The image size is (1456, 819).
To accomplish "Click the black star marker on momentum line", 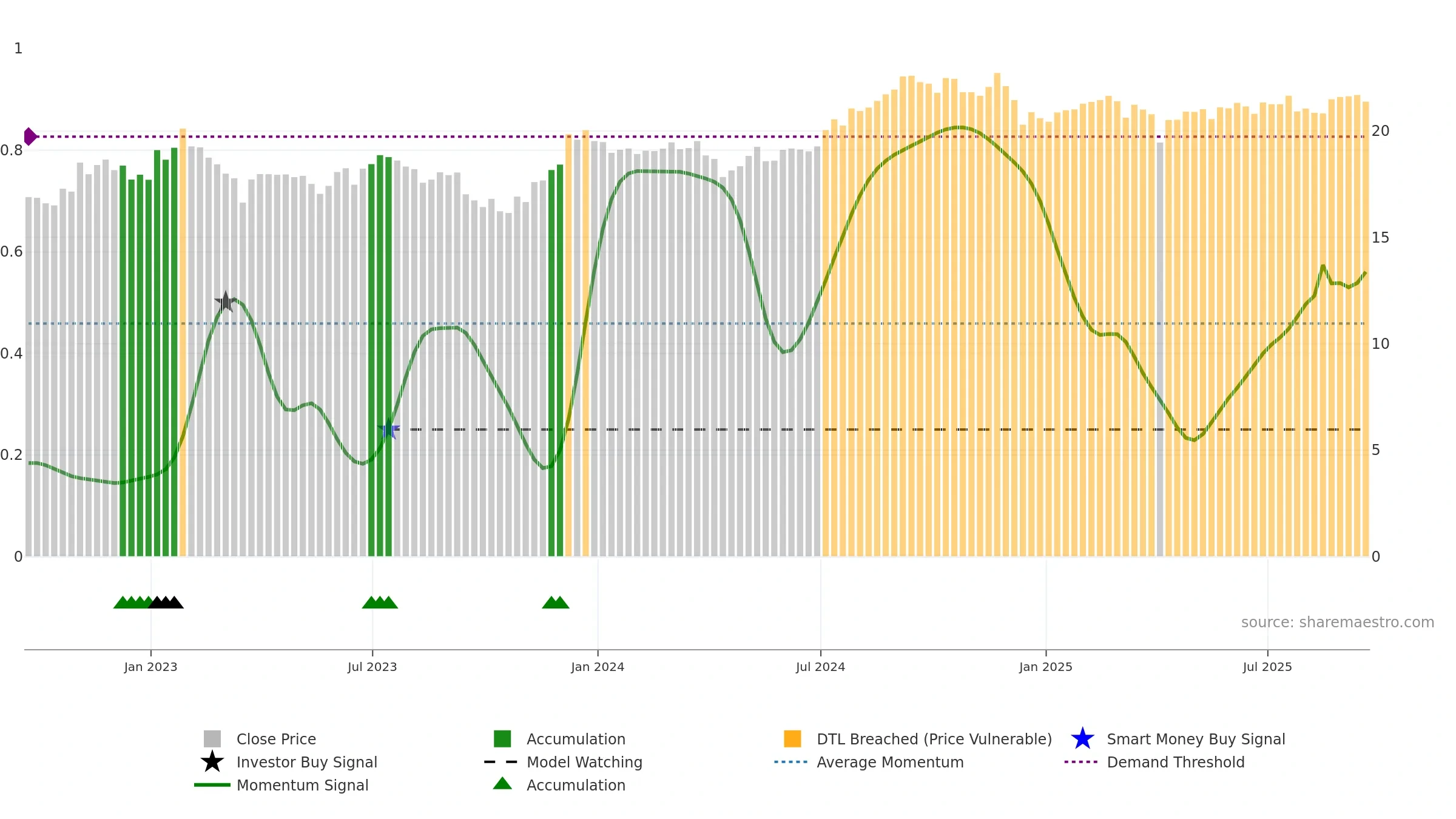I will (225, 302).
